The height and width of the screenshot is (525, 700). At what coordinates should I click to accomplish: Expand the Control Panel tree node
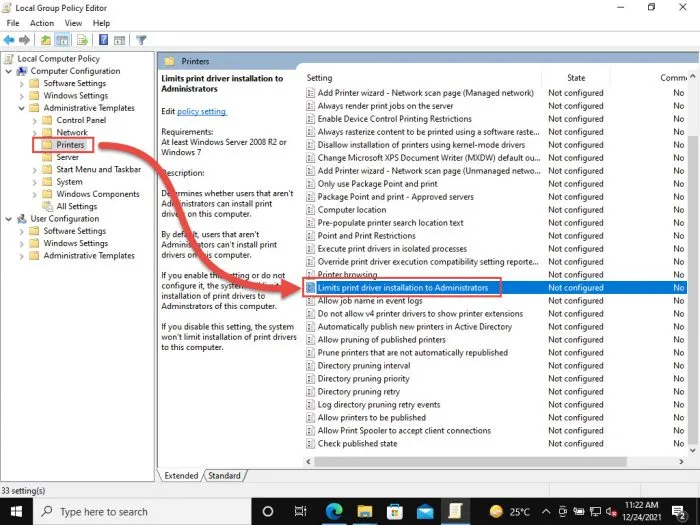pos(34,121)
